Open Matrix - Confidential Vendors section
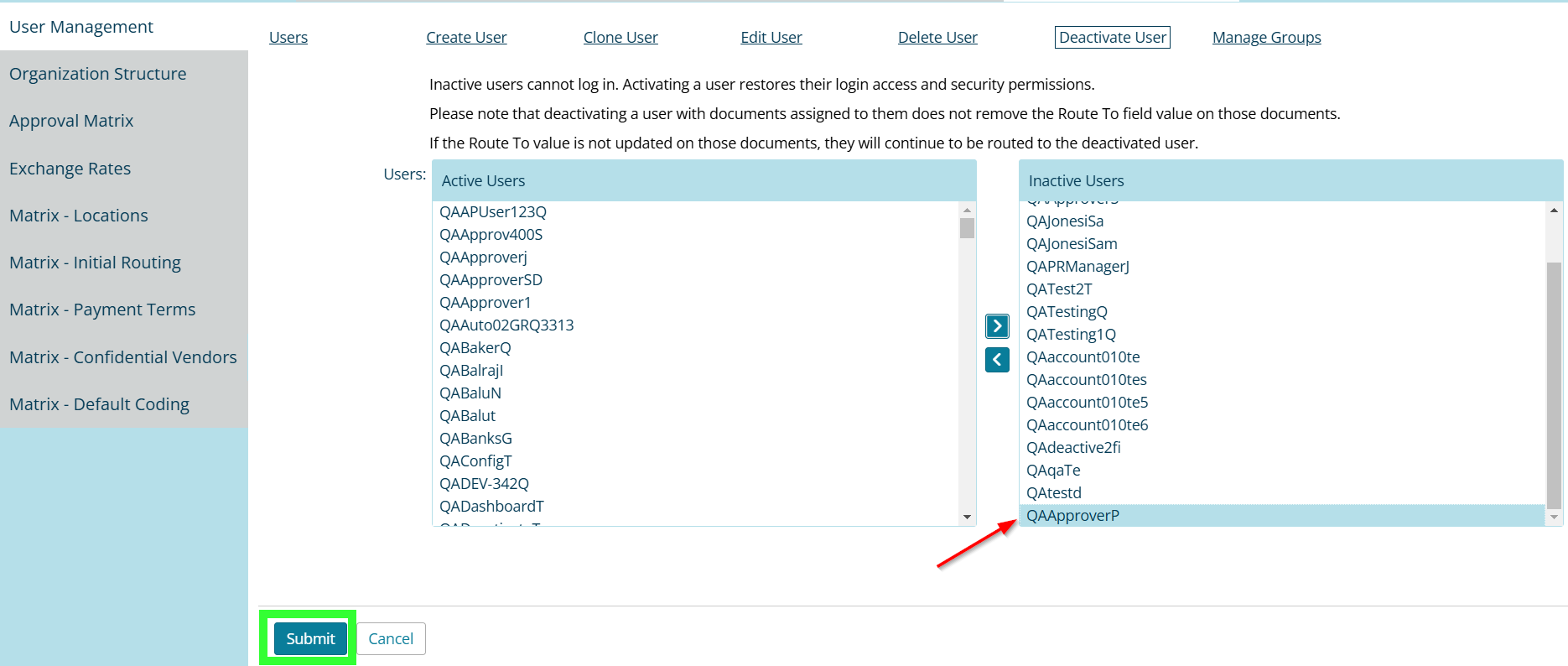1568x666 pixels. tap(123, 357)
